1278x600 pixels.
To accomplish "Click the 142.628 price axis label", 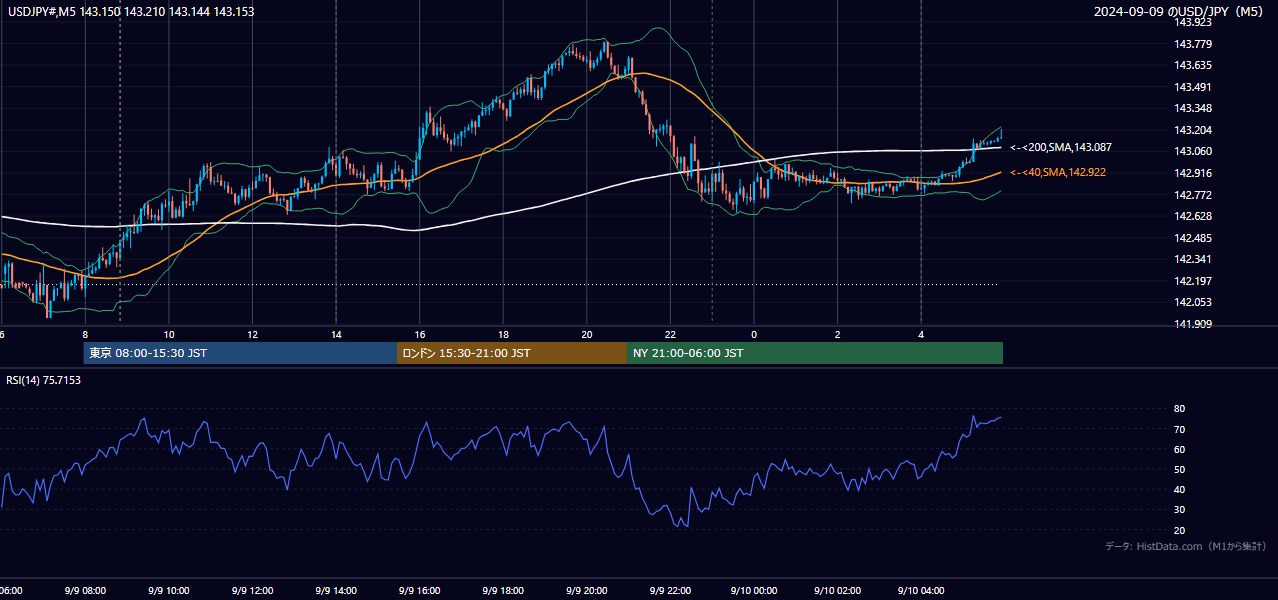I will (1193, 216).
